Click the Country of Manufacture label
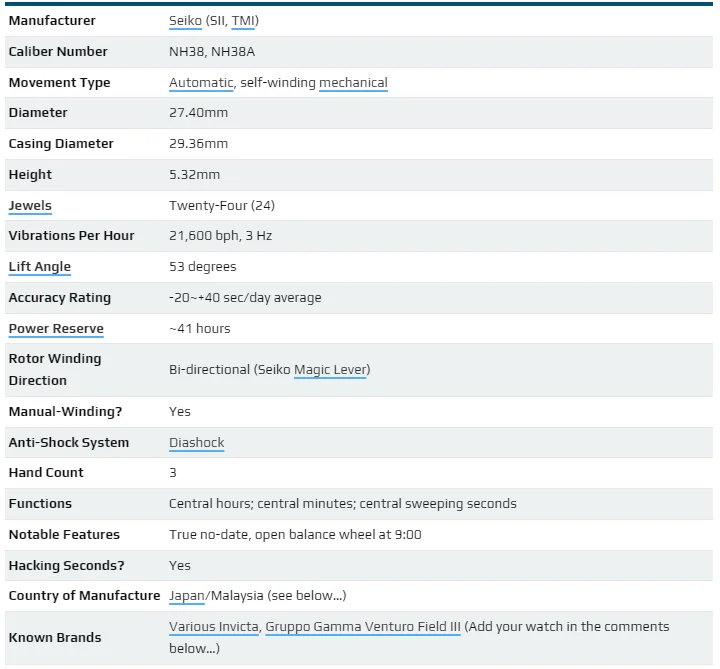Image resolution: width=720 pixels, height=669 pixels. 84,596
